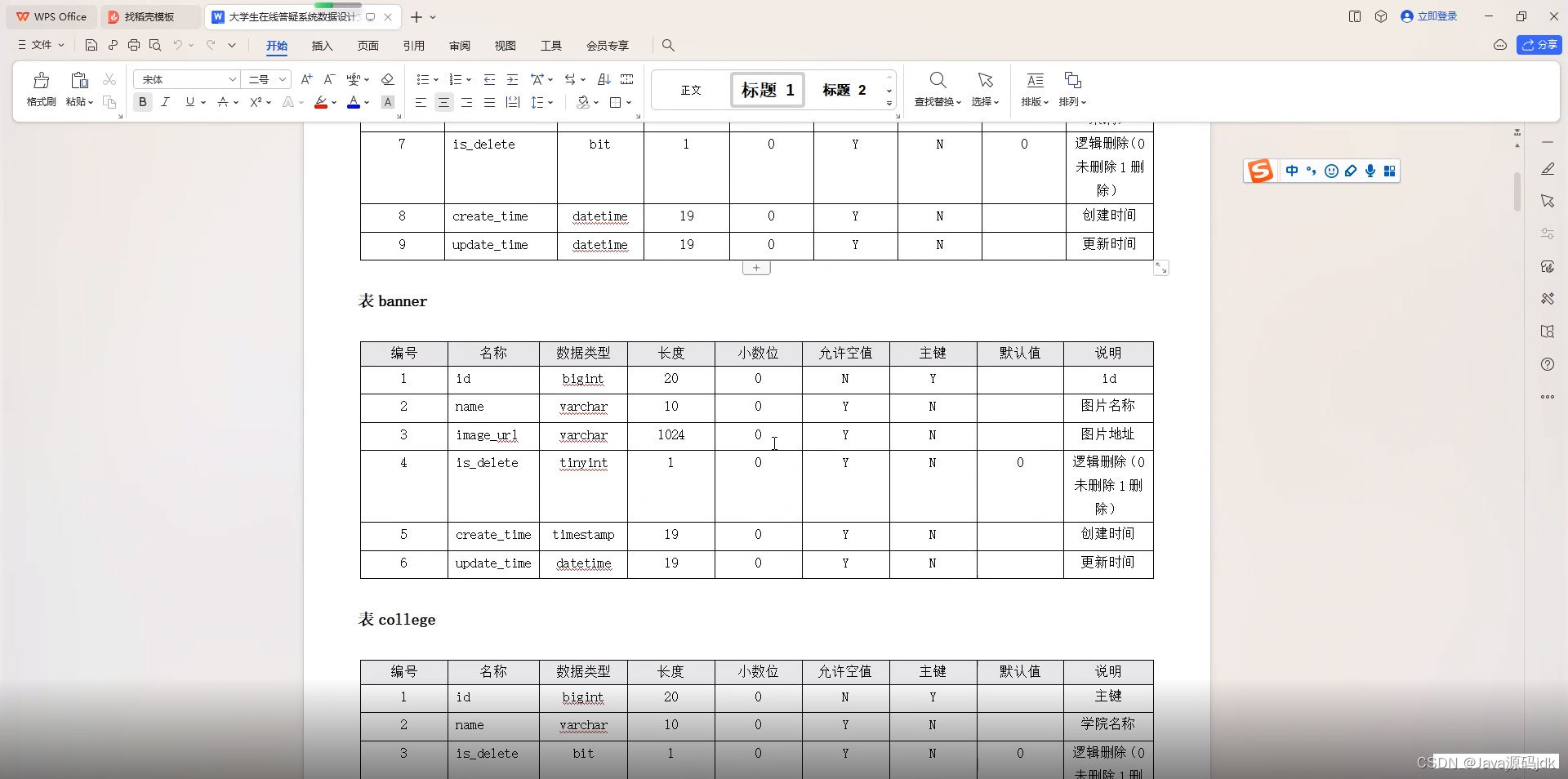
Task: Toggle Underline formatting
Action: tap(190, 102)
